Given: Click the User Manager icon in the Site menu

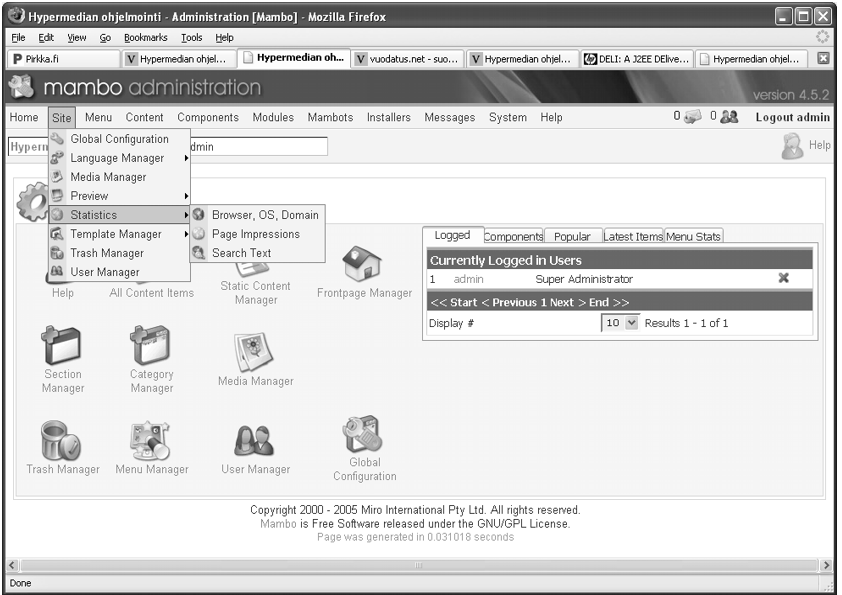Looking at the screenshot, I should [57, 272].
